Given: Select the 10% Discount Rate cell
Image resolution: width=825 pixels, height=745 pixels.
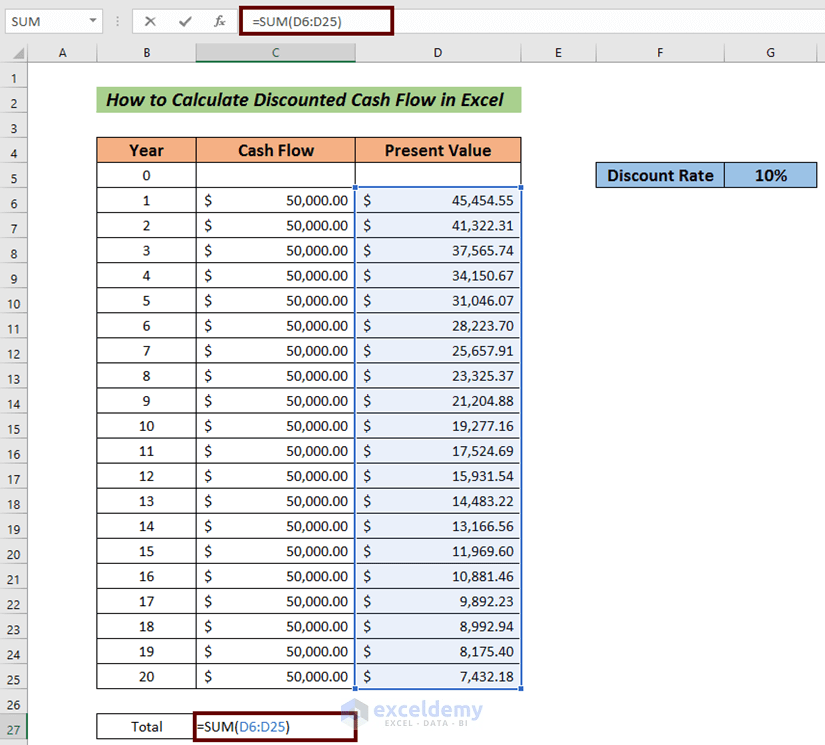Looking at the screenshot, I should tap(770, 175).
